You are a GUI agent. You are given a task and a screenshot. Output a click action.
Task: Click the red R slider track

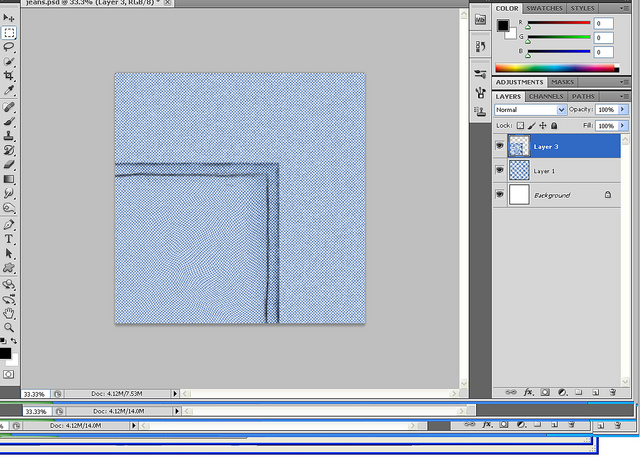tap(559, 22)
